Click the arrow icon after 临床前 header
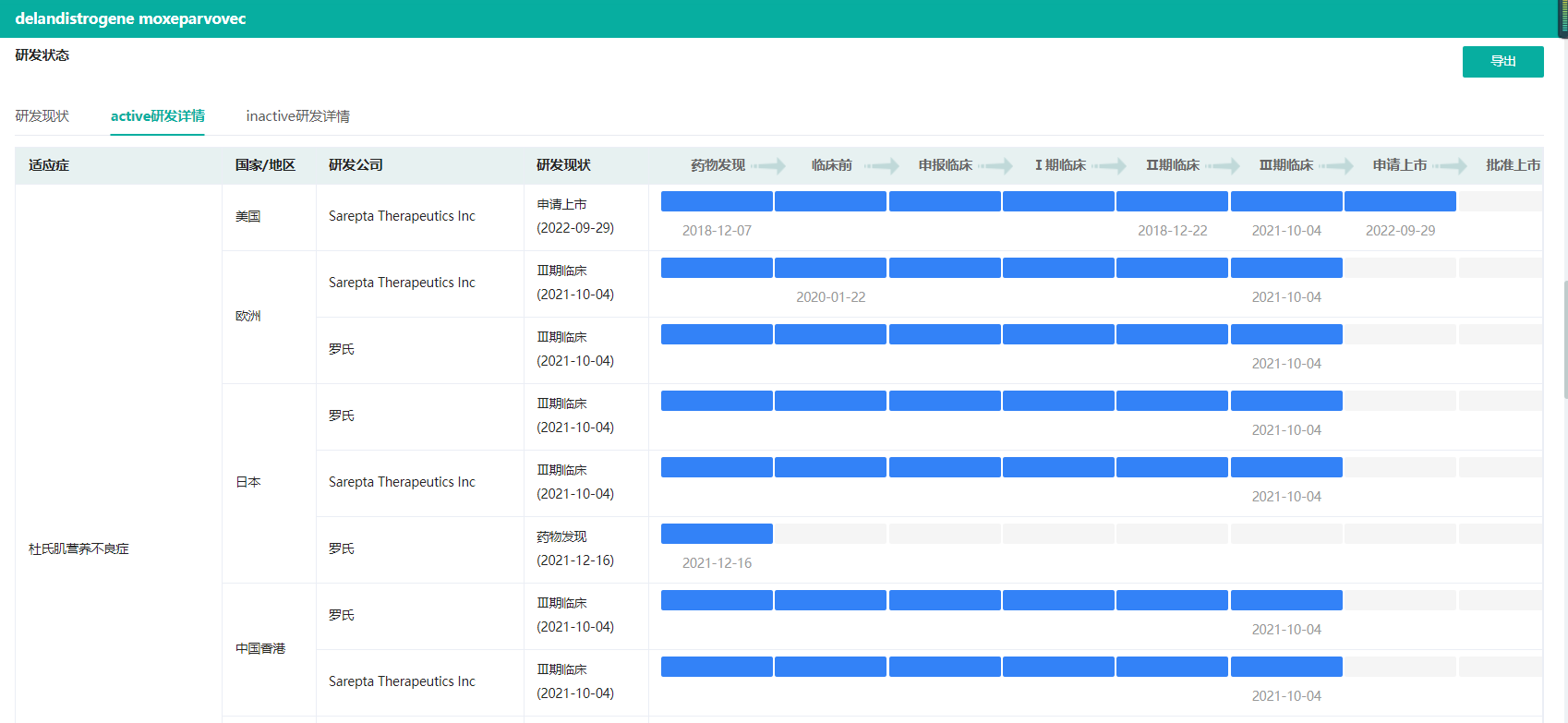The width and height of the screenshot is (1568, 723). pos(882,166)
